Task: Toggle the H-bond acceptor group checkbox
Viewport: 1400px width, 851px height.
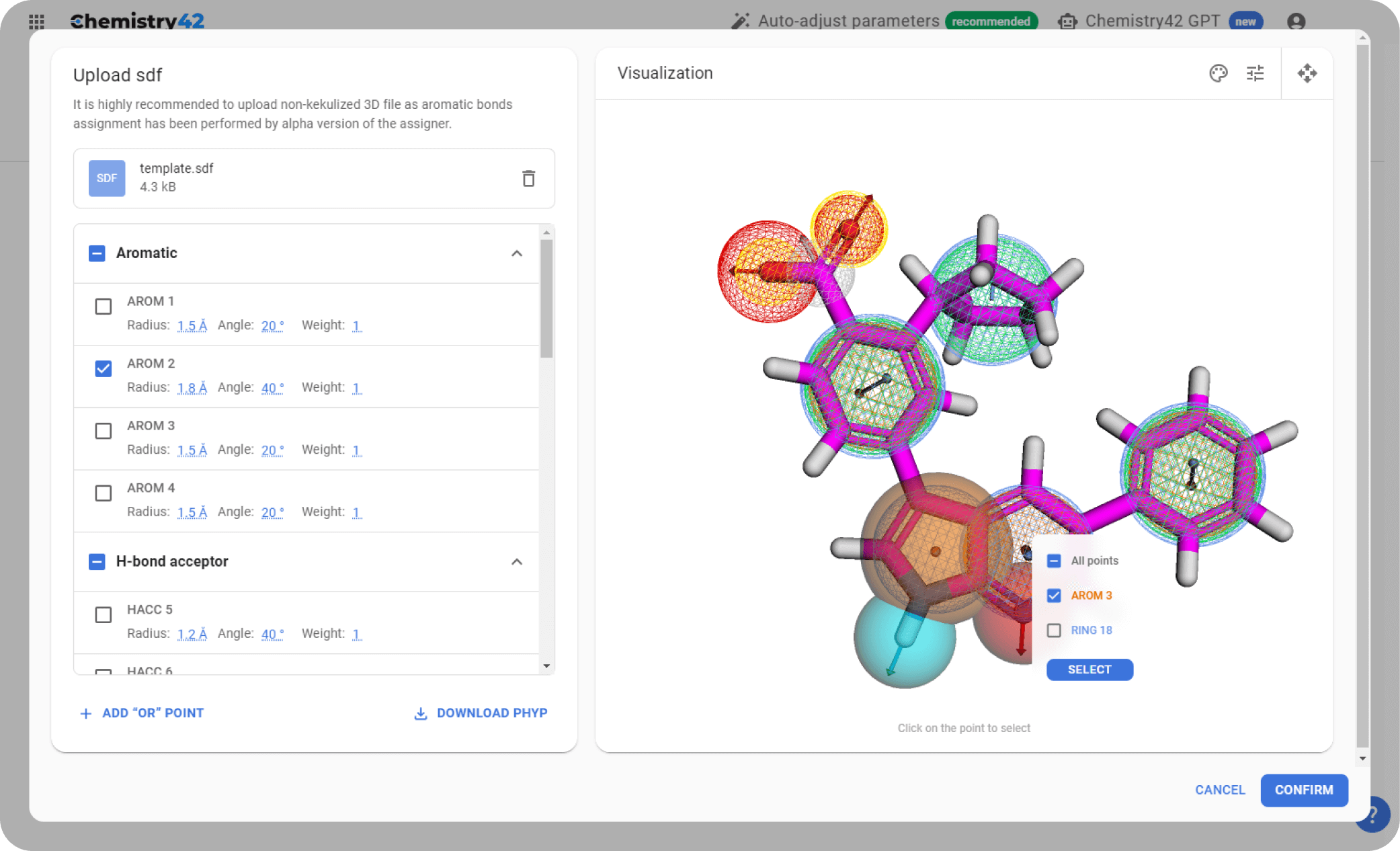Action: coord(97,562)
